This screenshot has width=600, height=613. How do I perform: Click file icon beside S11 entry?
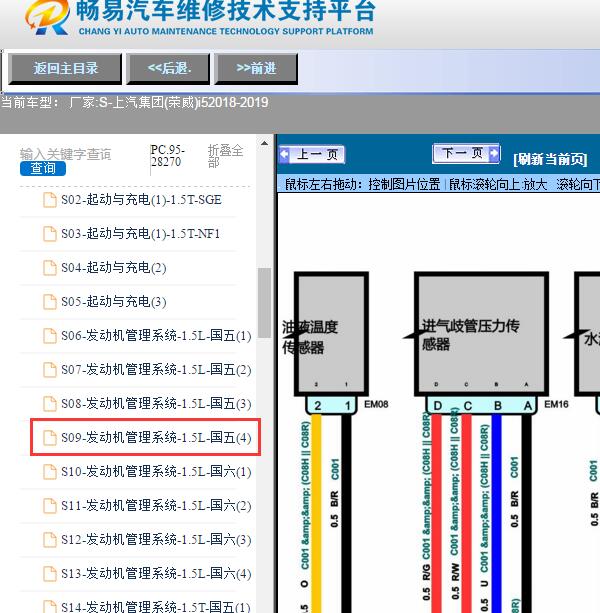tap(50, 506)
